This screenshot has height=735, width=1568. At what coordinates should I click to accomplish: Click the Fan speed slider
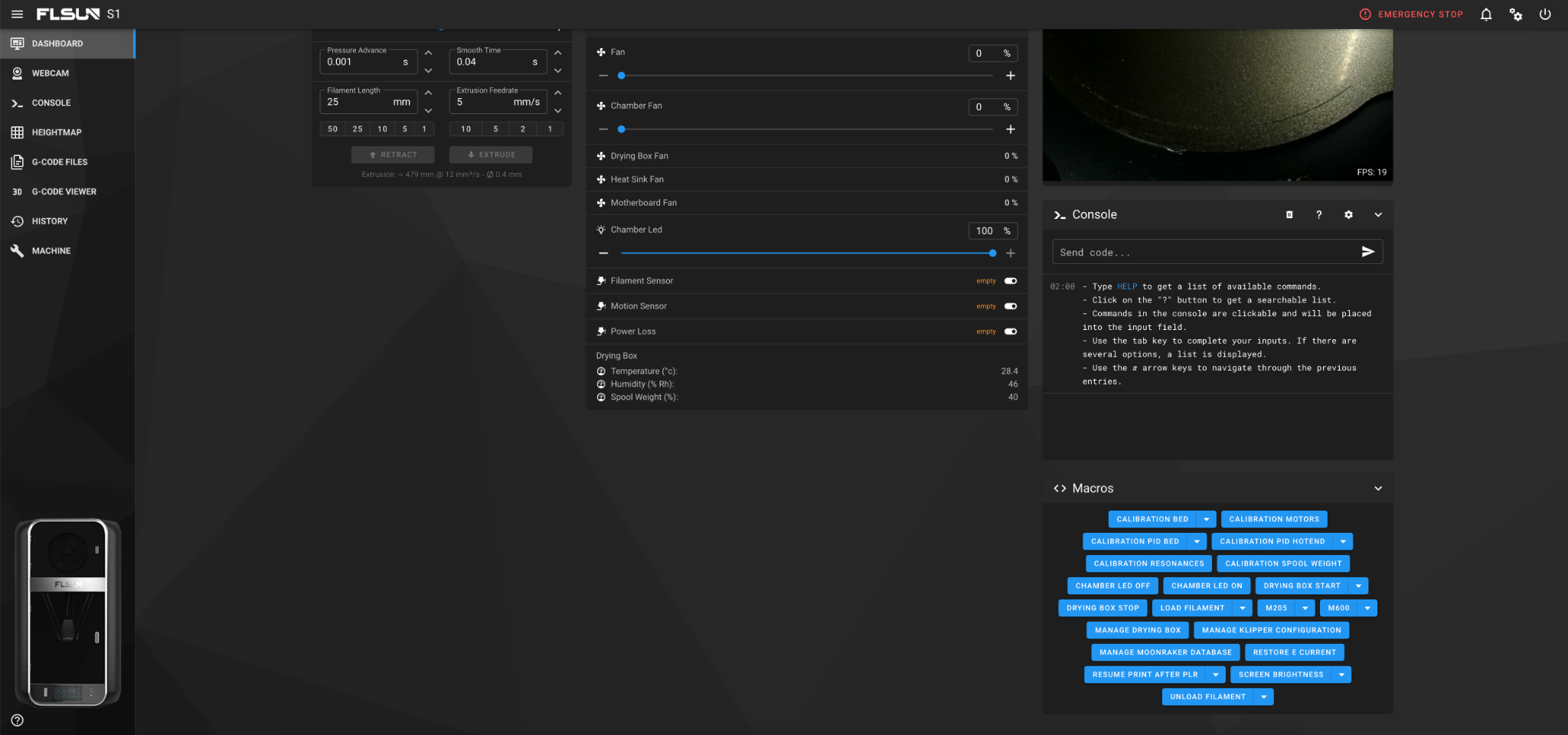807,76
